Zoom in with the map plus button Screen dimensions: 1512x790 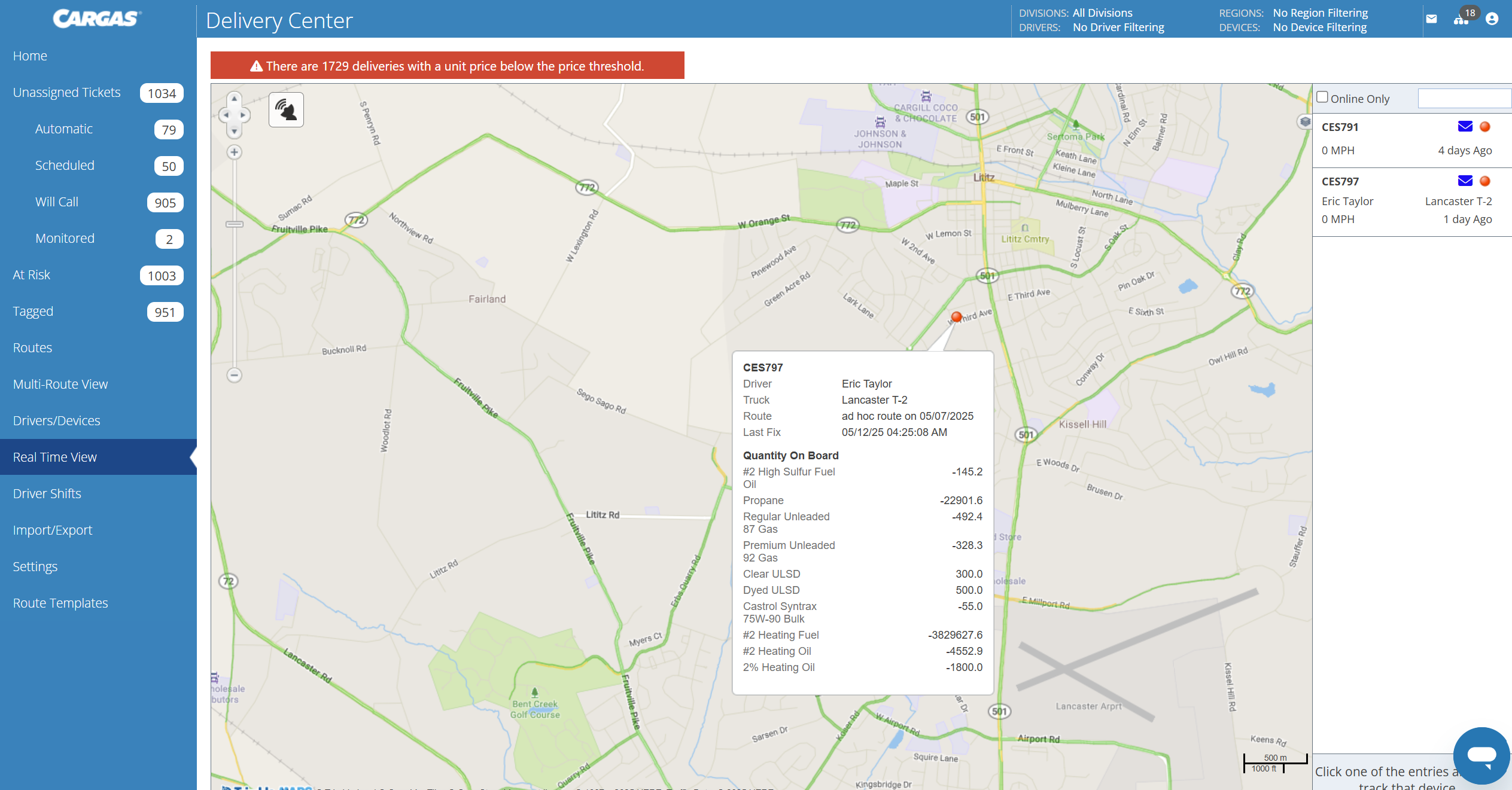click(x=234, y=152)
